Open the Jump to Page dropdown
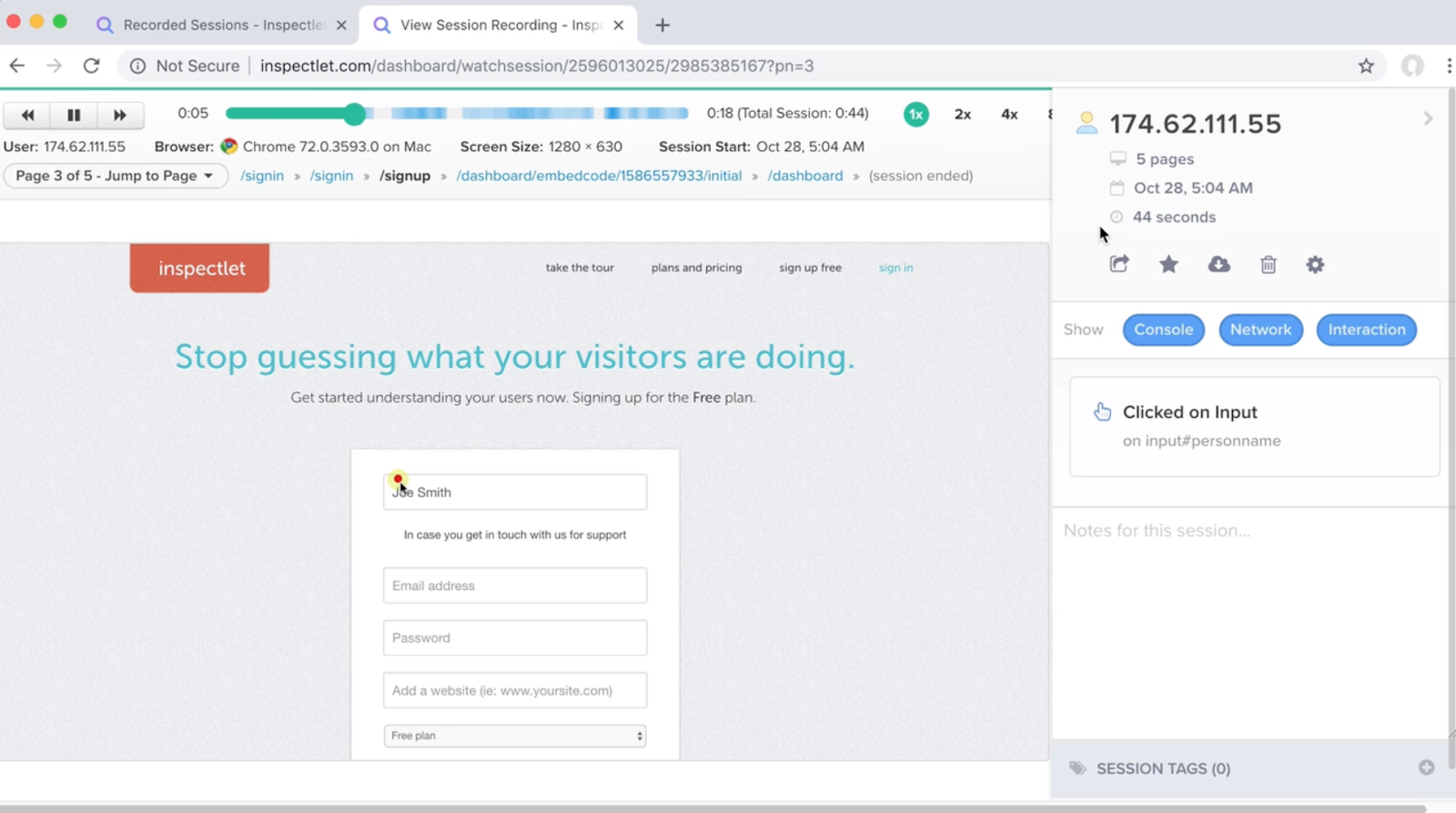Image resolution: width=1456 pixels, height=813 pixels. click(116, 176)
